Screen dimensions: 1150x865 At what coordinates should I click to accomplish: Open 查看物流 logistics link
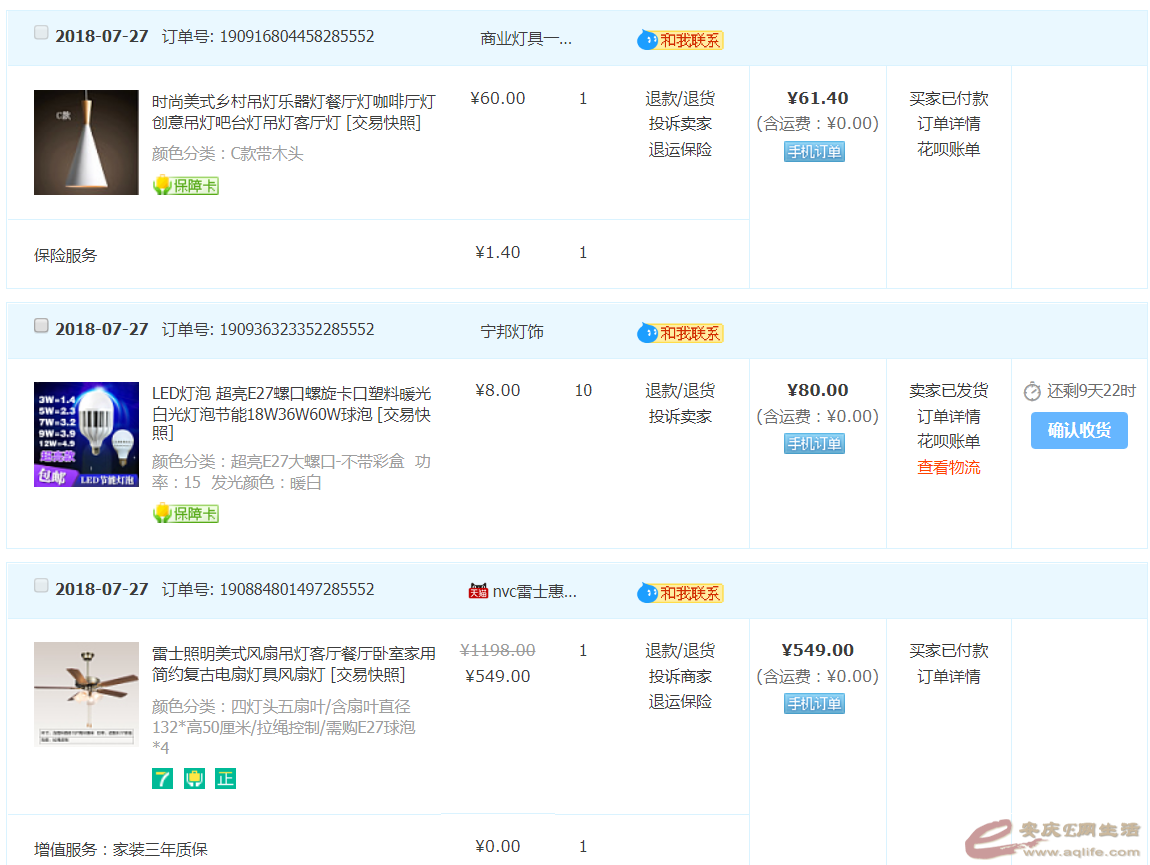[948, 467]
